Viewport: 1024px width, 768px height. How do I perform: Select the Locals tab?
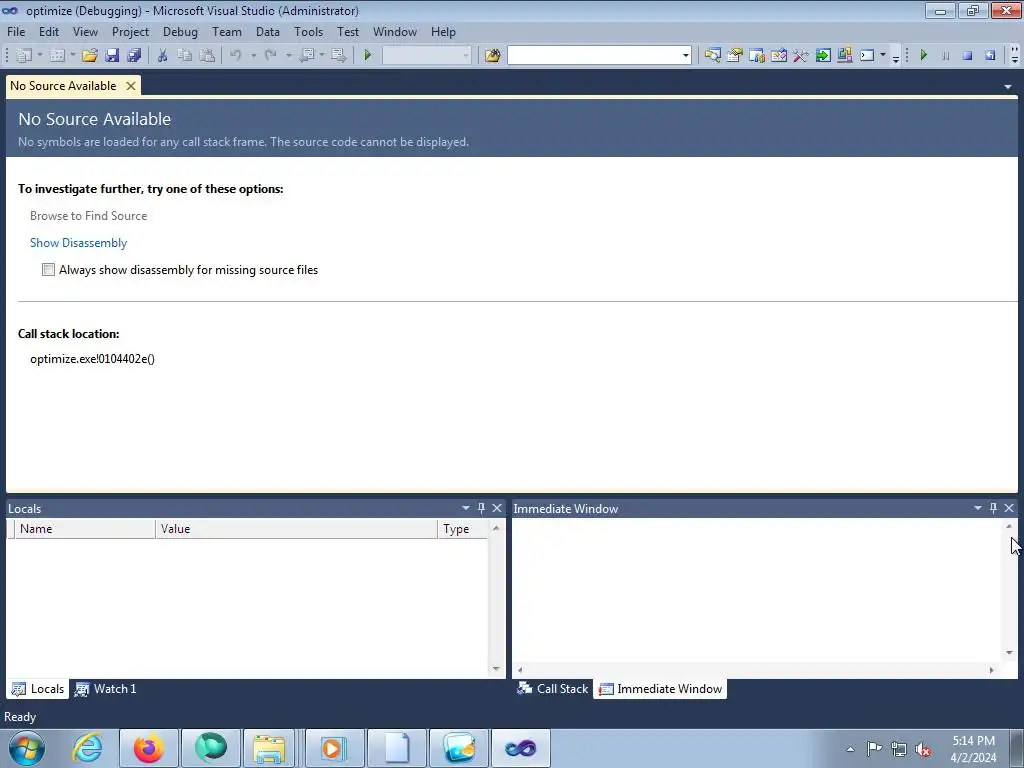pyautogui.click(x=38, y=688)
